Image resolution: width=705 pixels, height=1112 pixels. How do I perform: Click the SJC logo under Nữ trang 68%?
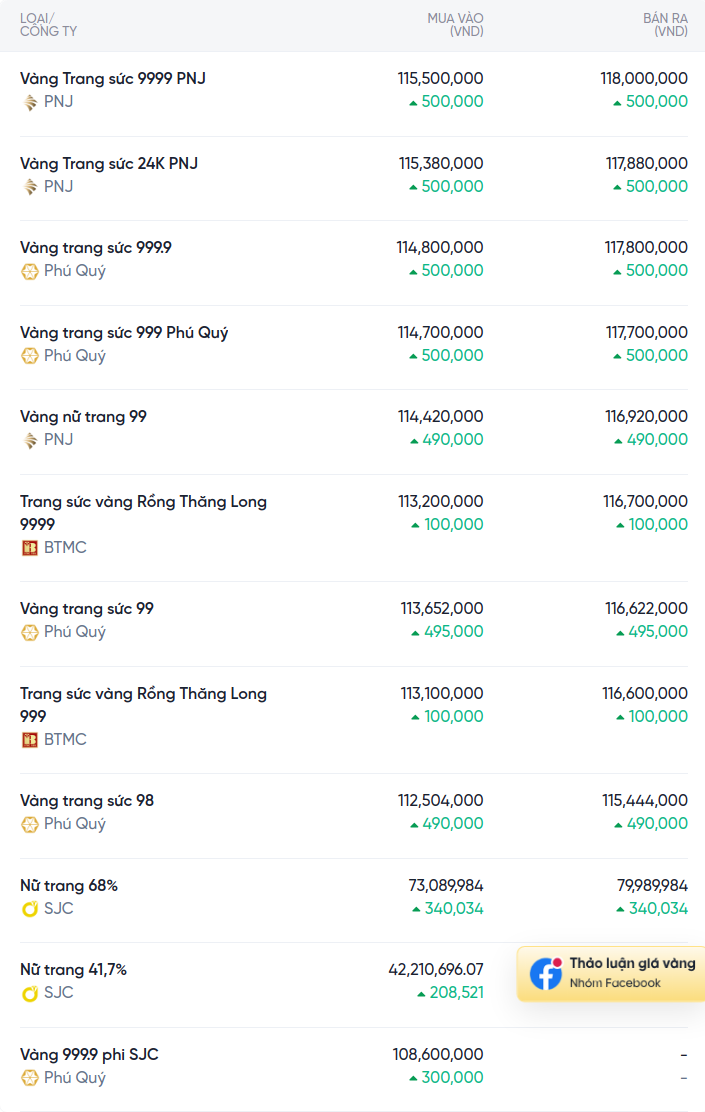click(30, 908)
